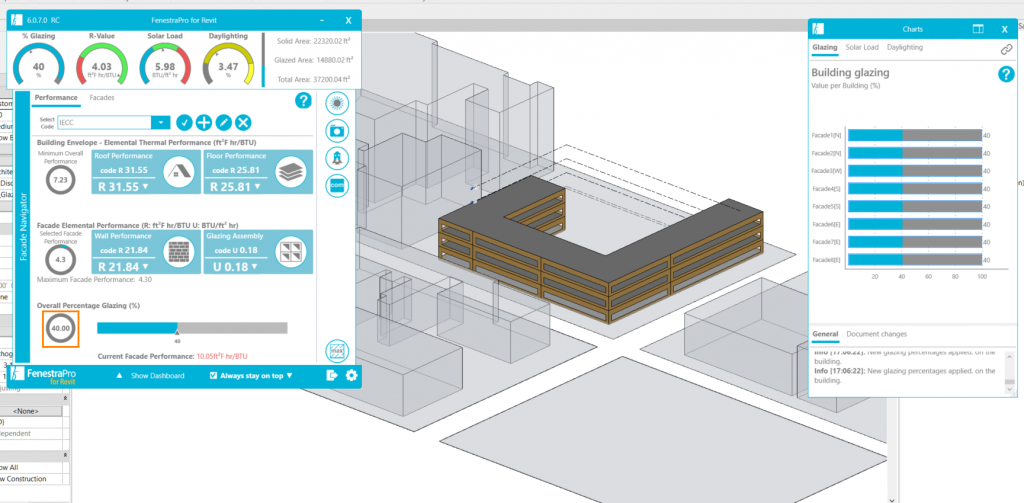The image size is (1024, 503).
Task: Click the FenestraPro logo in Charts title bar
Action: 818,29
